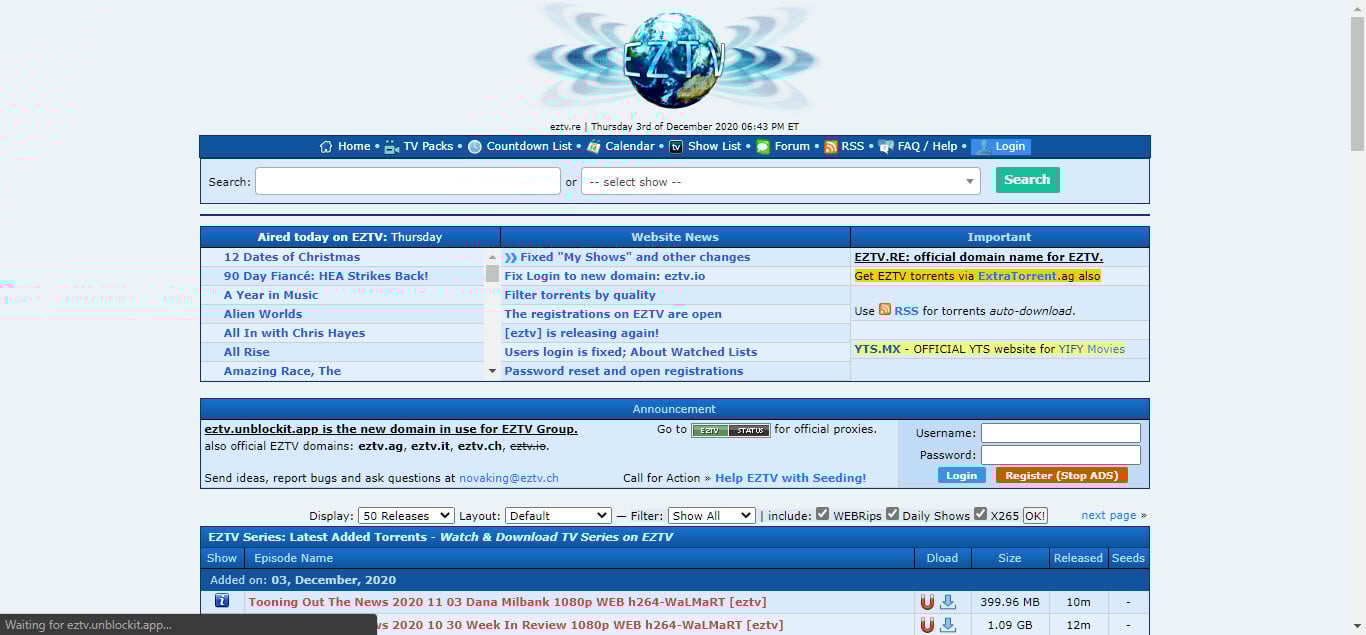The width and height of the screenshot is (1366, 635).
Task: Click the user icon beside the navigation-bar Login
Action: pyautogui.click(x=983, y=147)
